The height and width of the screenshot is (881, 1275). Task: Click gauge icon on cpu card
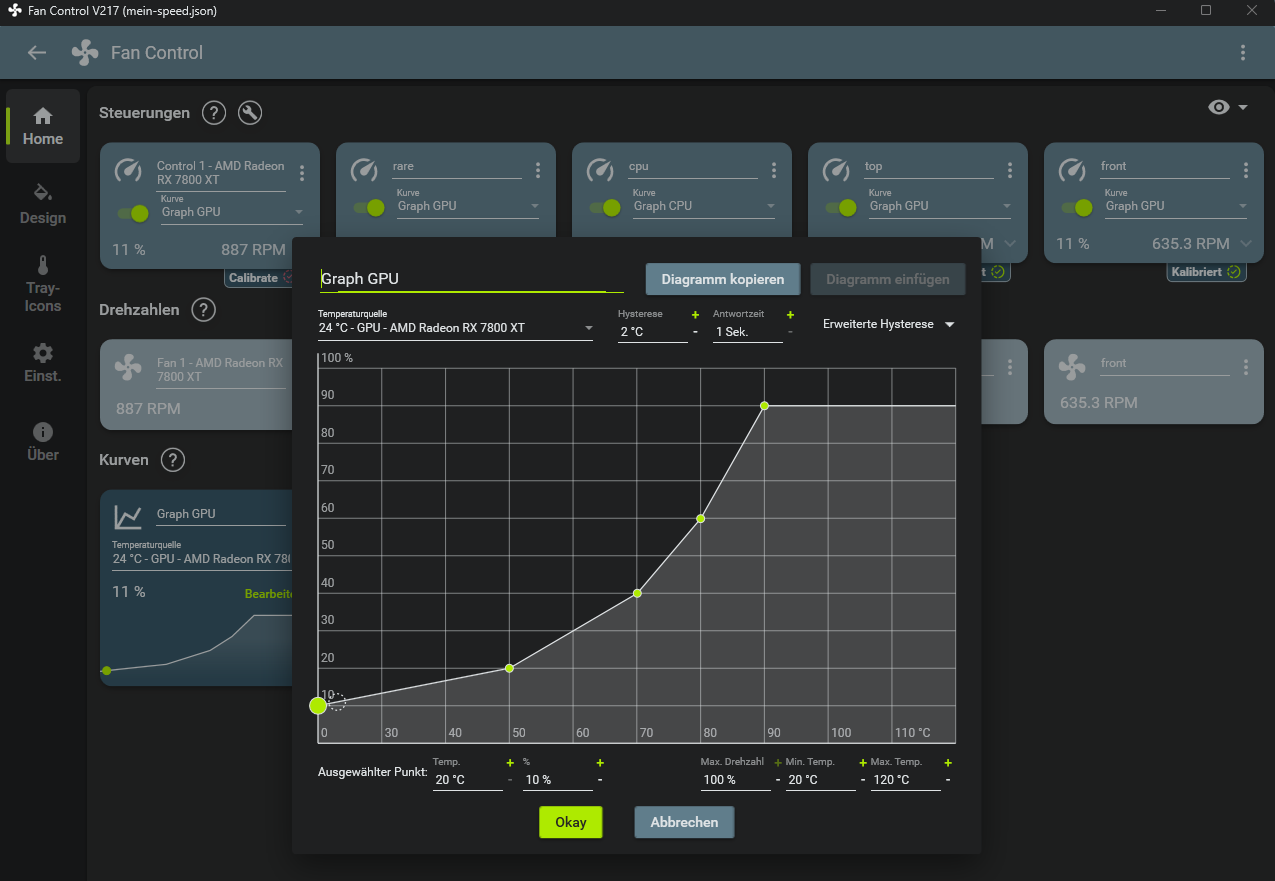(x=600, y=170)
